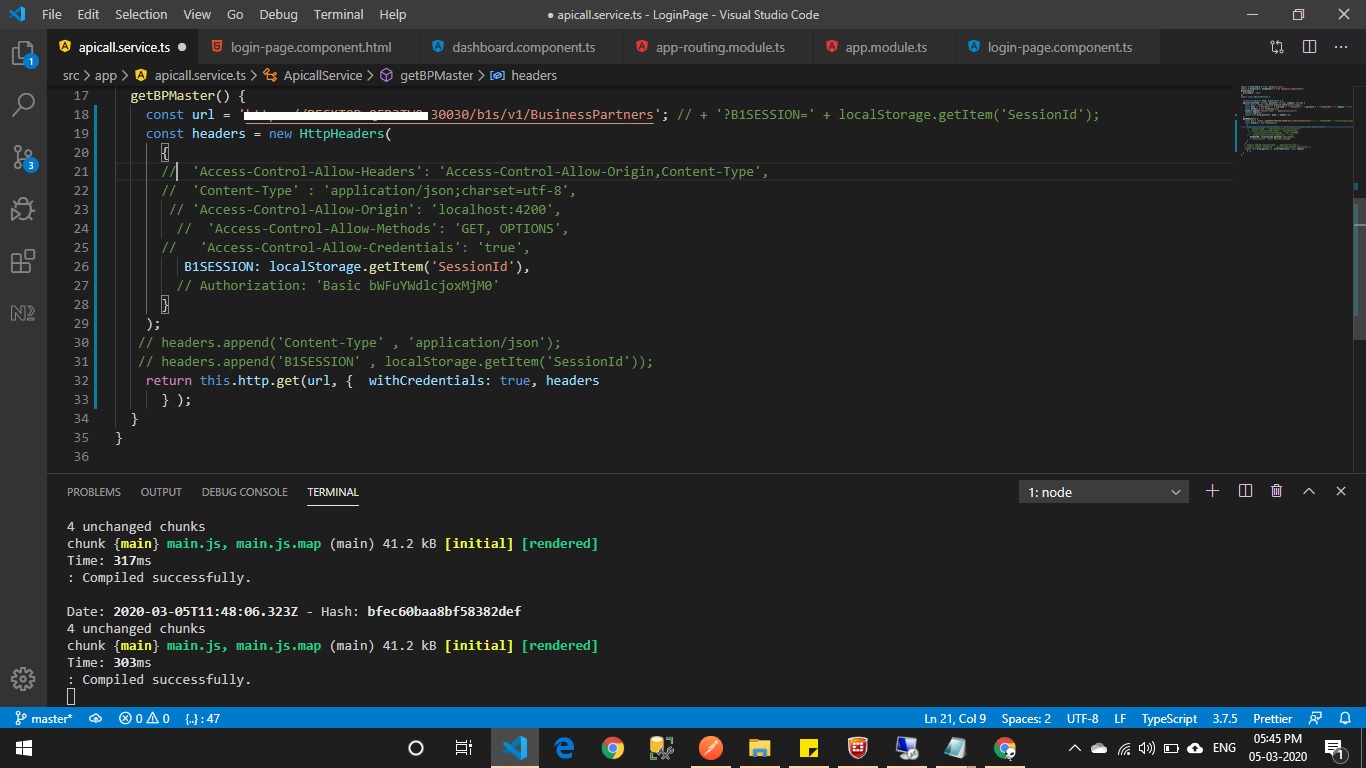Open the Search view in activity bar

tap(23, 104)
